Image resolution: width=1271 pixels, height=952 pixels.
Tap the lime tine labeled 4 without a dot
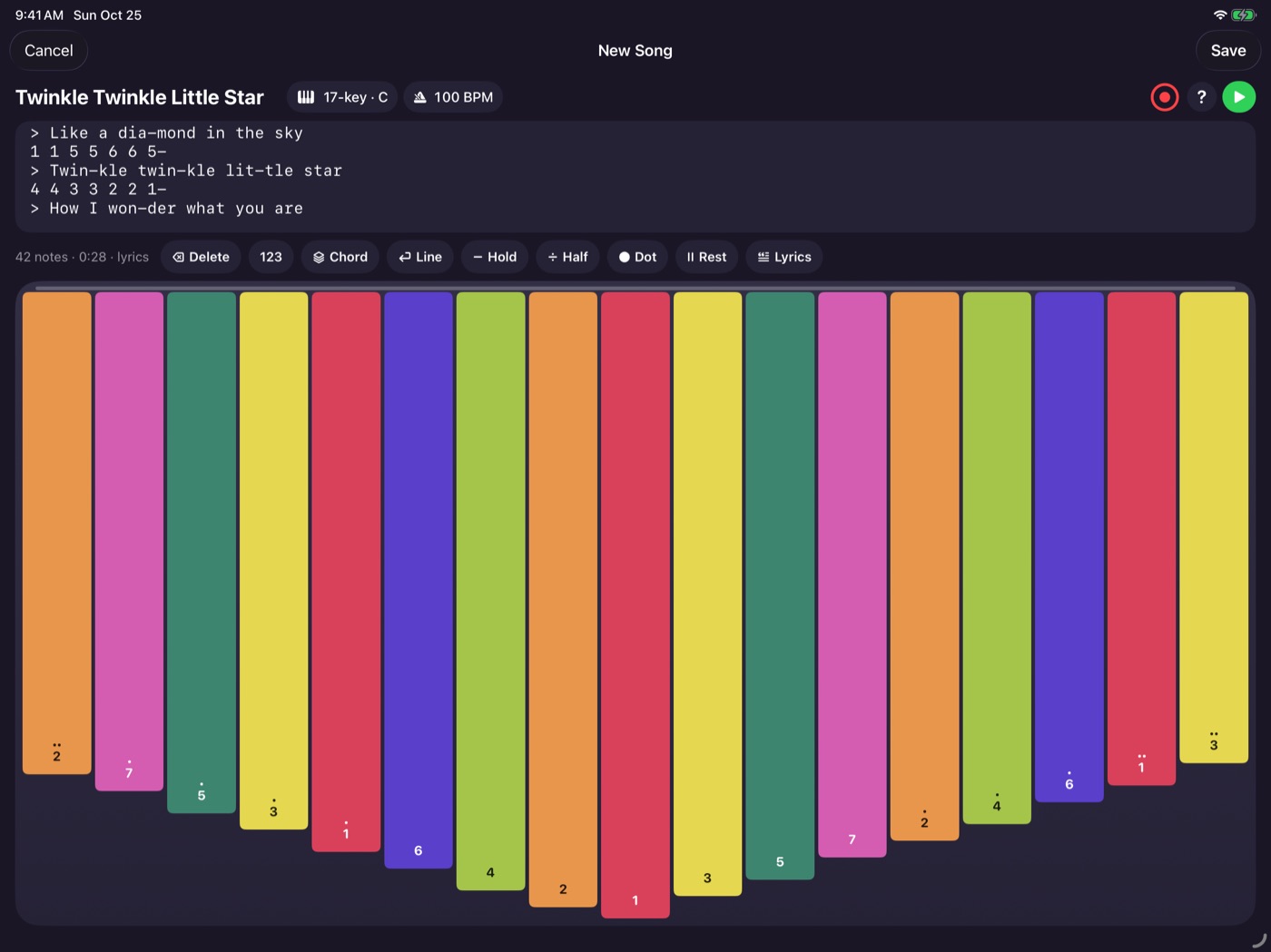tap(490, 591)
